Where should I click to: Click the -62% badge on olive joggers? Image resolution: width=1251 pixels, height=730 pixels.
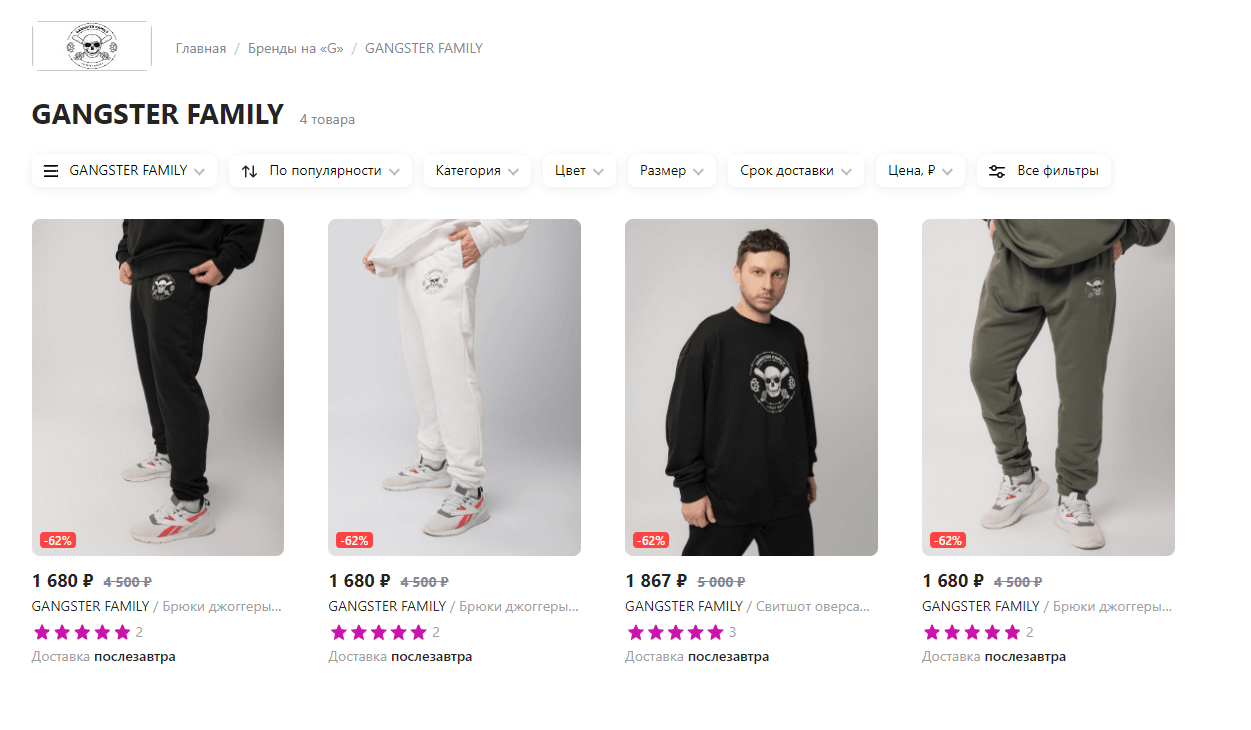(947, 541)
